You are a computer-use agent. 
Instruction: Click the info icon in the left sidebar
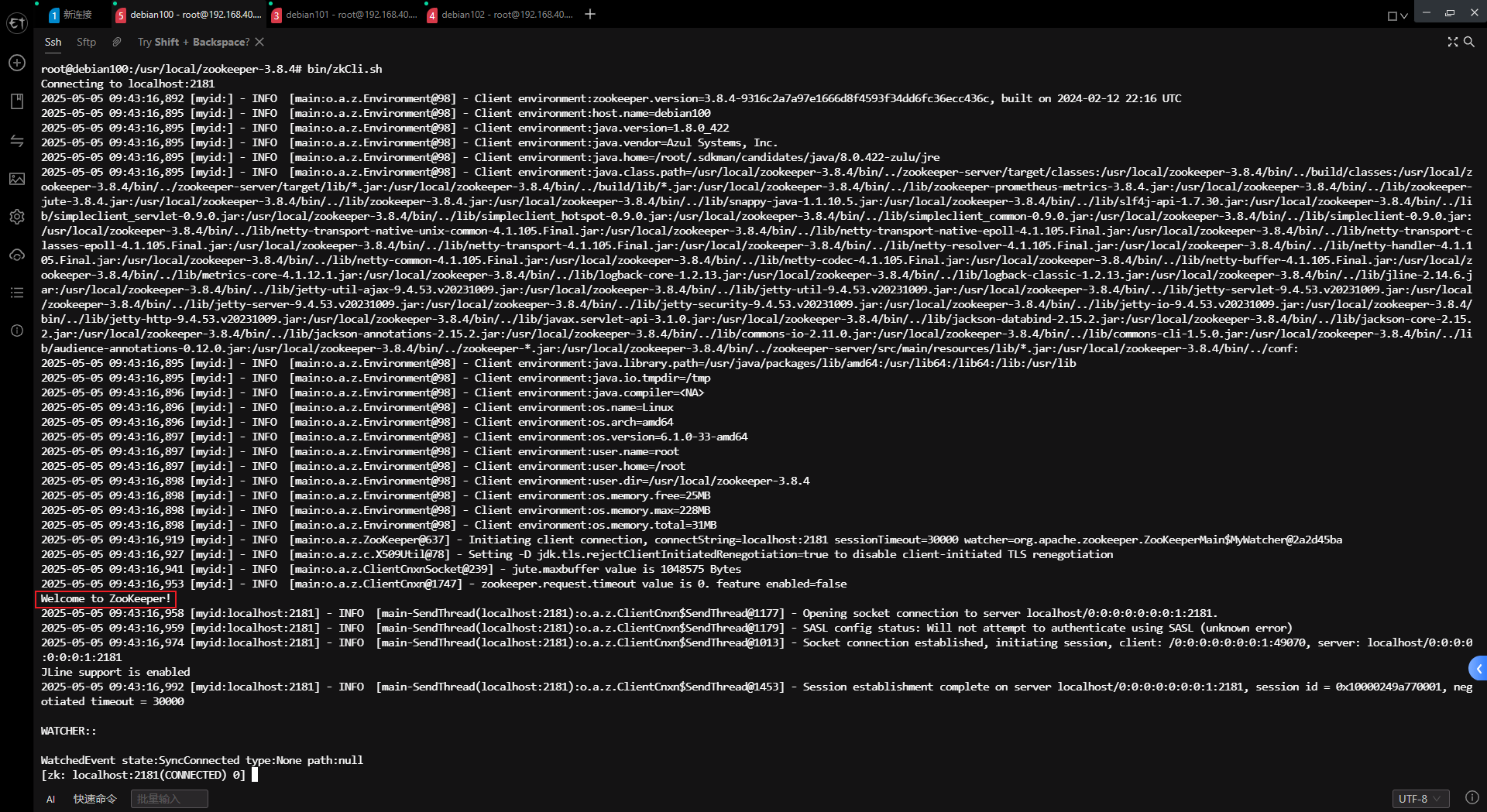[17, 331]
